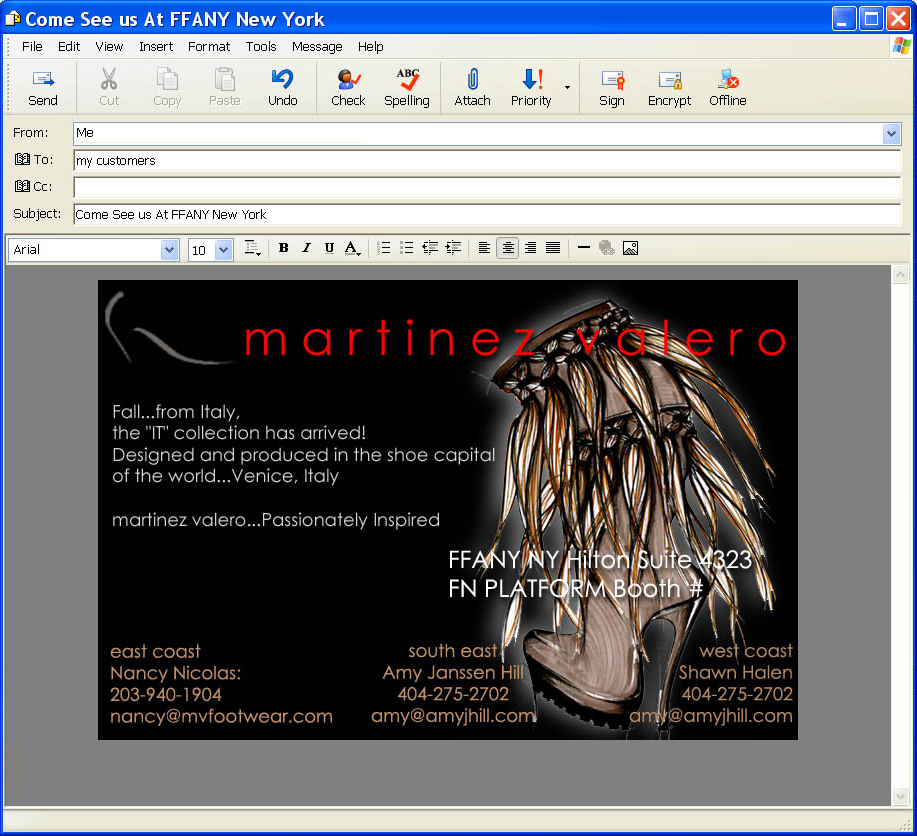The width and height of the screenshot is (917, 836).
Task: Toggle Bold formatting
Action: pyautogui.click(x=284, y=248)
